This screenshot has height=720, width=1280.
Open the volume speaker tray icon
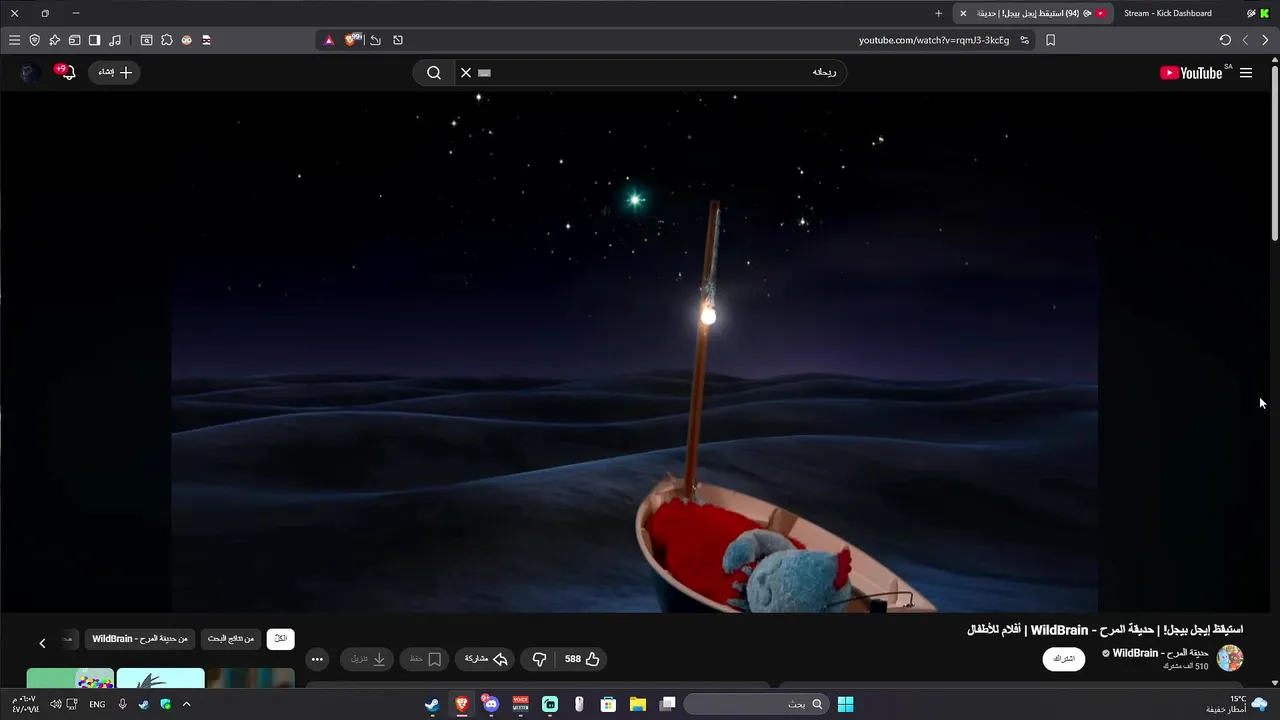[56, 704]
